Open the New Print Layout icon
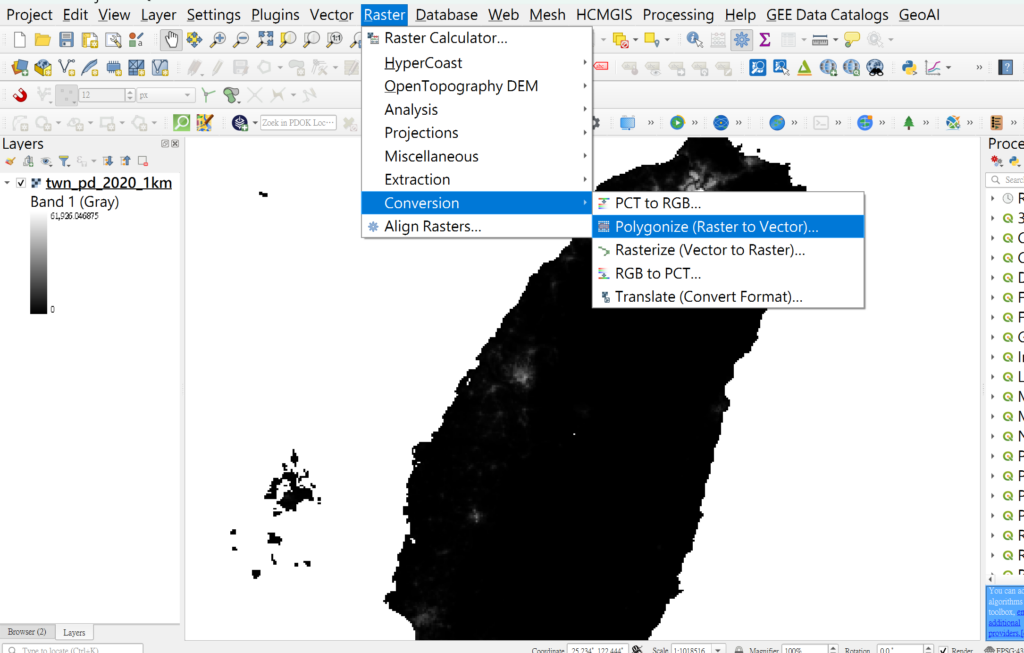 [x=89, y=40]
